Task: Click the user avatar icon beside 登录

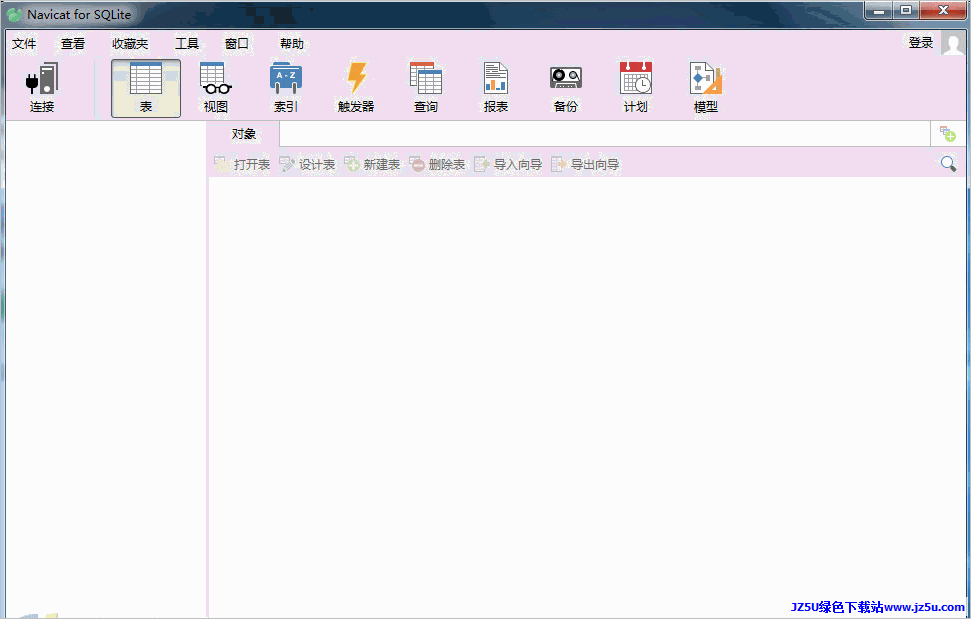Action: coord(952,43)
